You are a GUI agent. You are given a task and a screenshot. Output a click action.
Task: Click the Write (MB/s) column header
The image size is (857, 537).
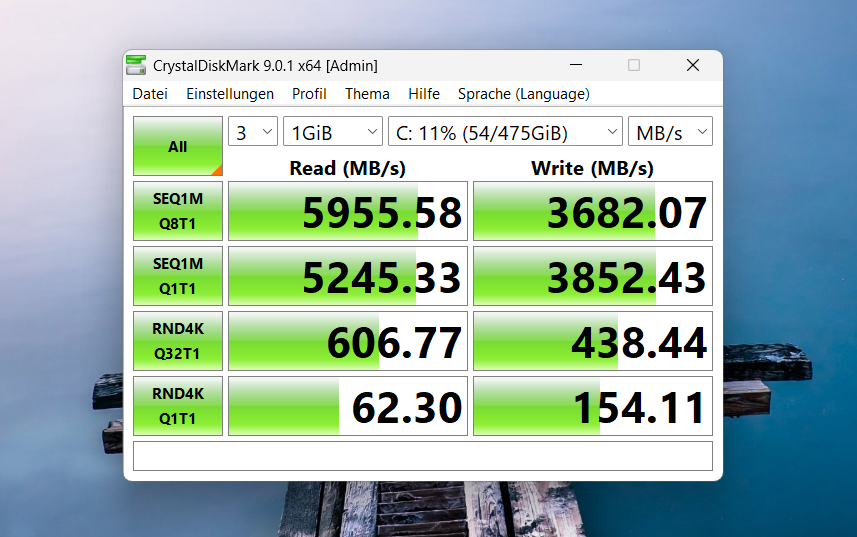coord(592,168)
